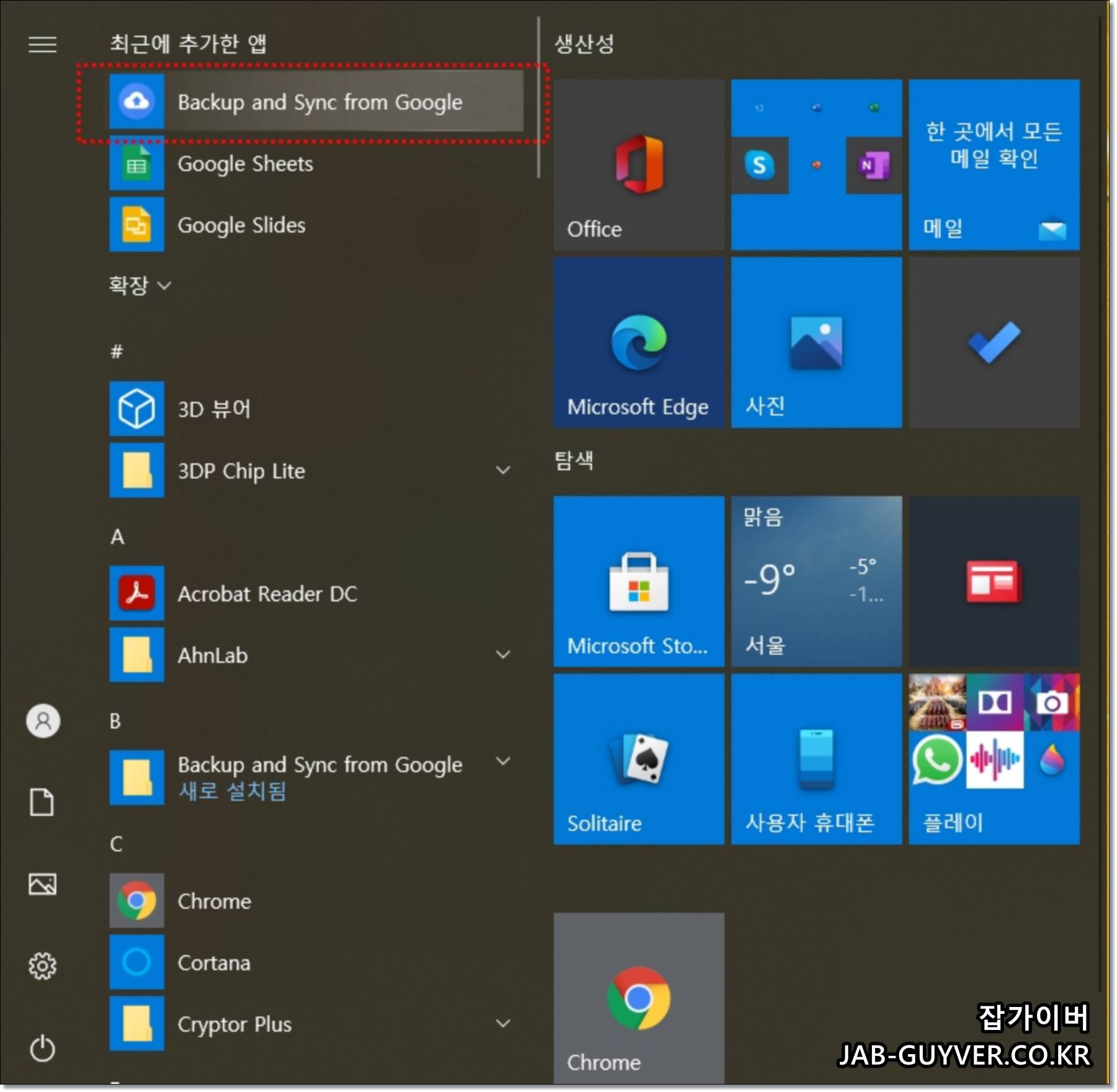Image resolution: width=1117 pixels, height=1092 pixels.
Task: Open the user account icon
Action: (x=43, y=721)
